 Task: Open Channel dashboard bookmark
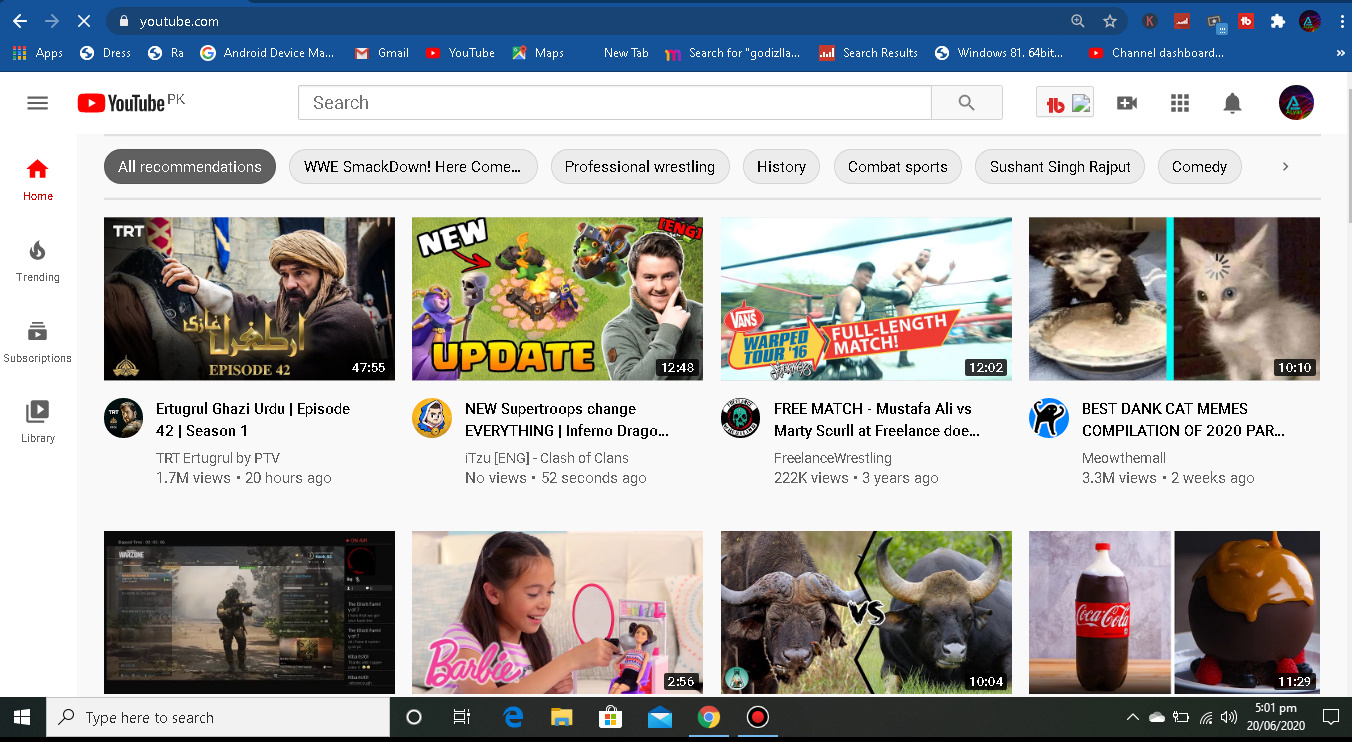(1156, 53)
